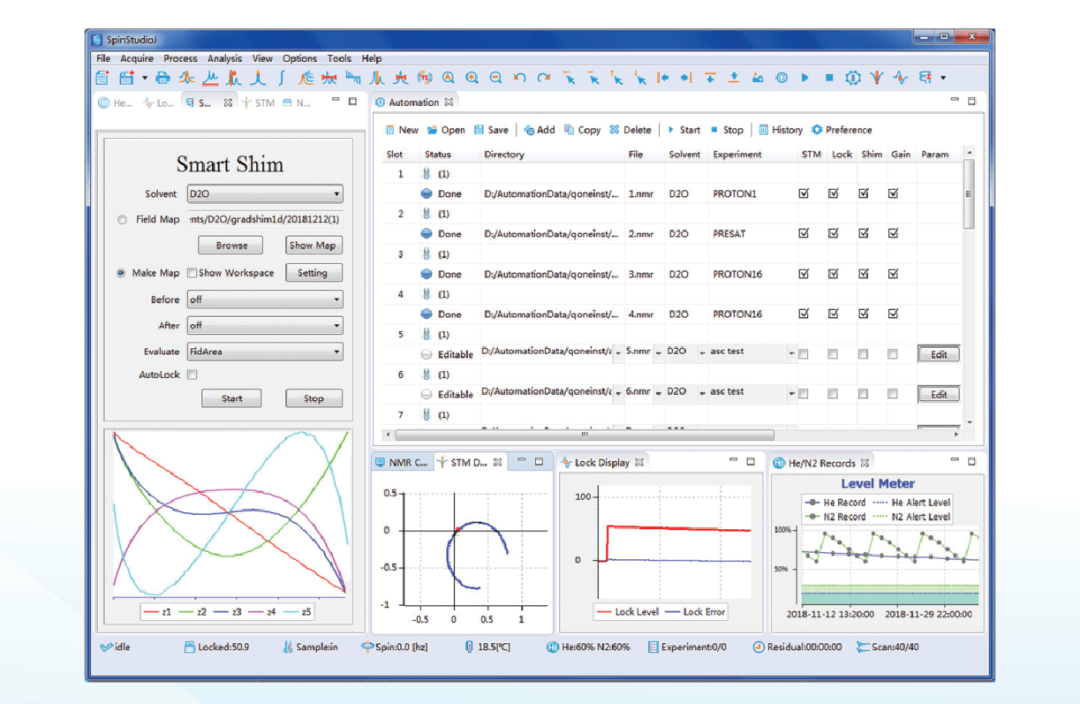This screenshot has height=704, width=1080.
Task: Toggle STM checkbox for PROTON1 row
Action: click(x=804, y=194)
